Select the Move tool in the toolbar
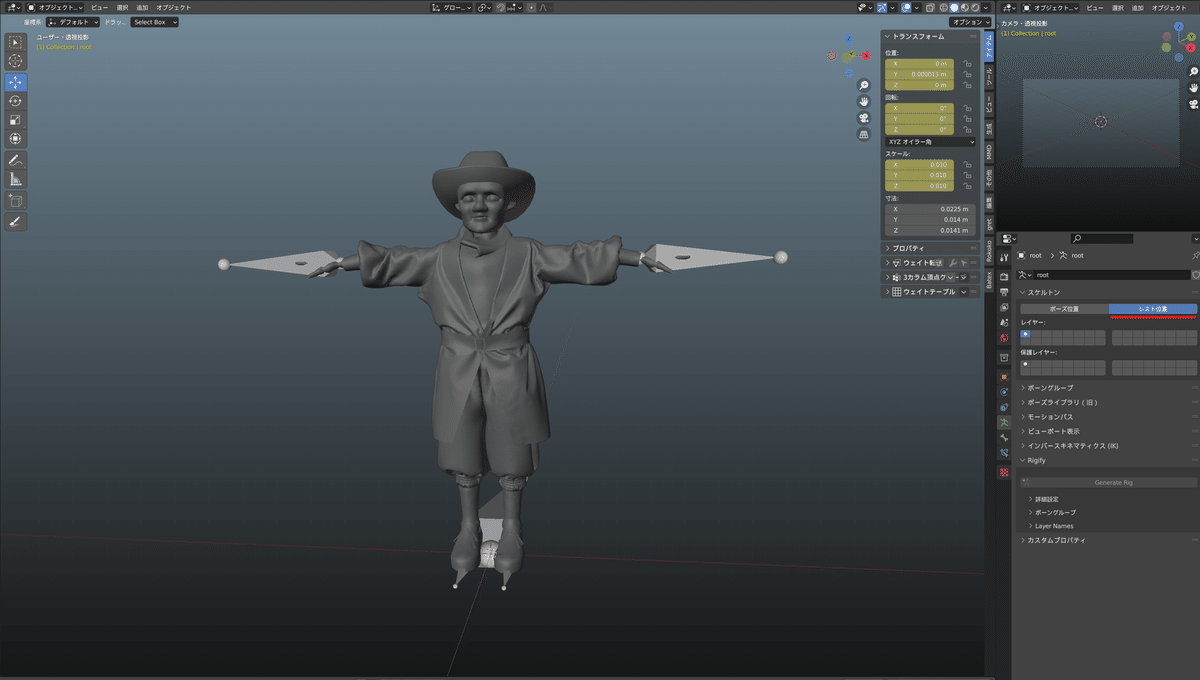The width and height of the screenshot is (1200, 680). pos(15,82)
